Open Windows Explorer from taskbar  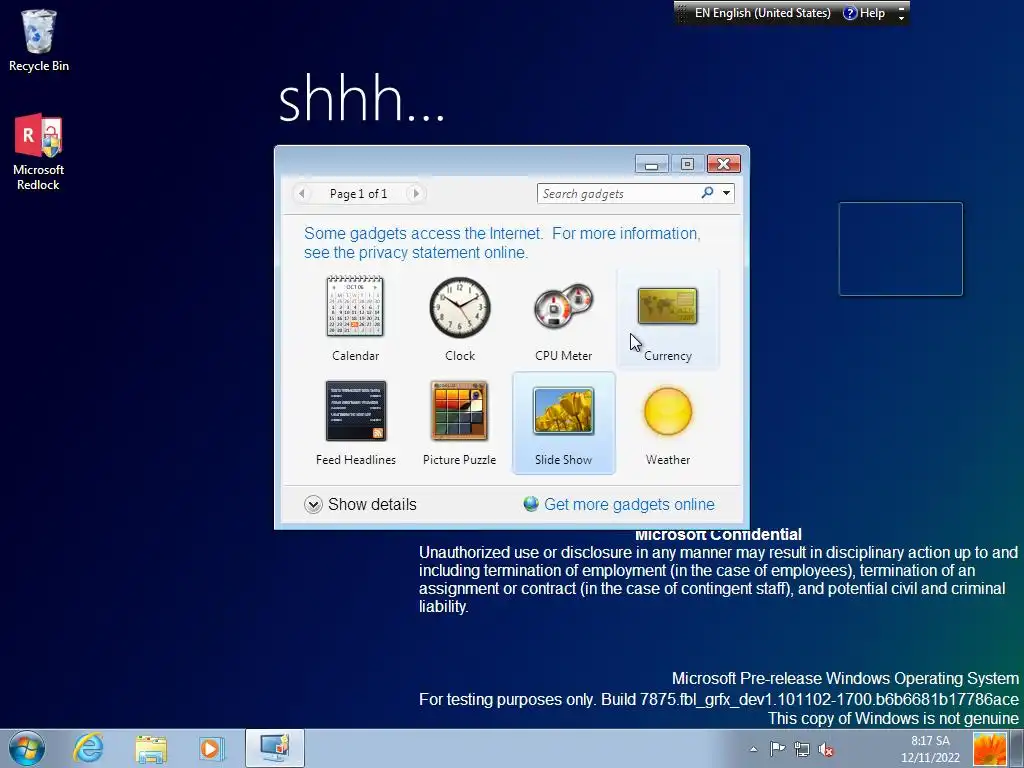pos(151,748)
